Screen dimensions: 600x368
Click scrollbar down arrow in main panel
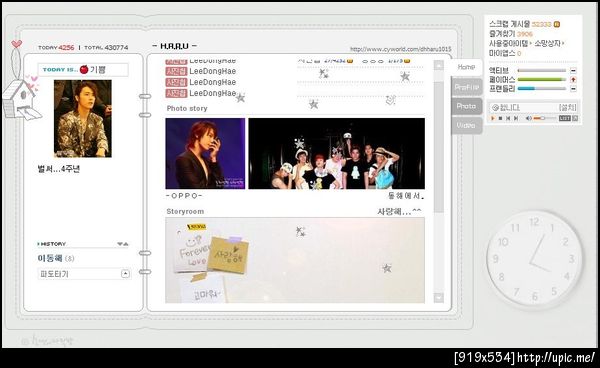pyautogui.click(x=439, y=297)
